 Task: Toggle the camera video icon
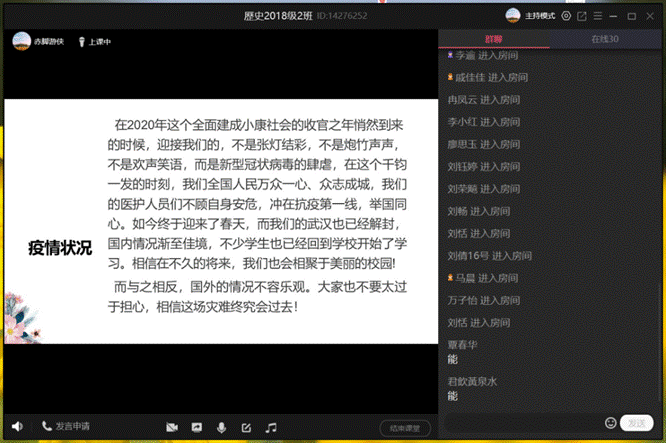click(172, 427)
